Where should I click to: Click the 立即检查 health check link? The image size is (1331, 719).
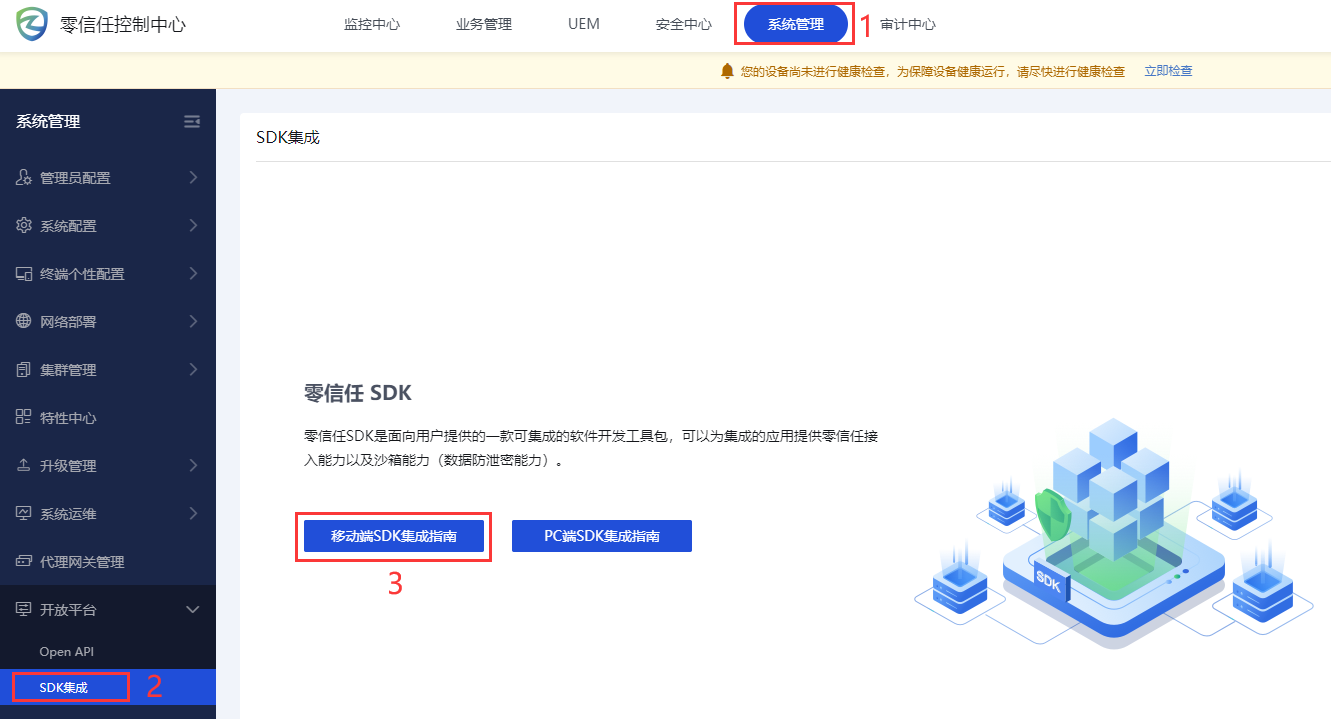(x=1167, y=70)
